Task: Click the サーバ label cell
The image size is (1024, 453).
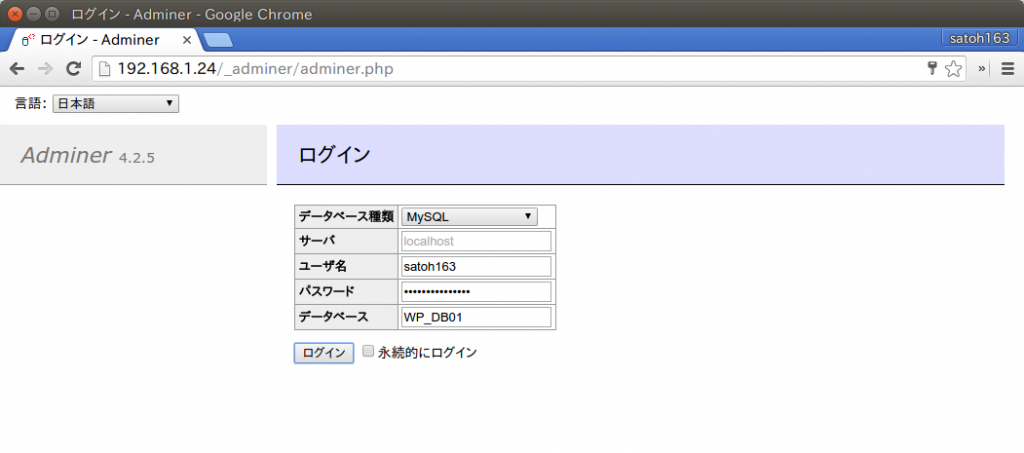Action: tap(346, 242)
